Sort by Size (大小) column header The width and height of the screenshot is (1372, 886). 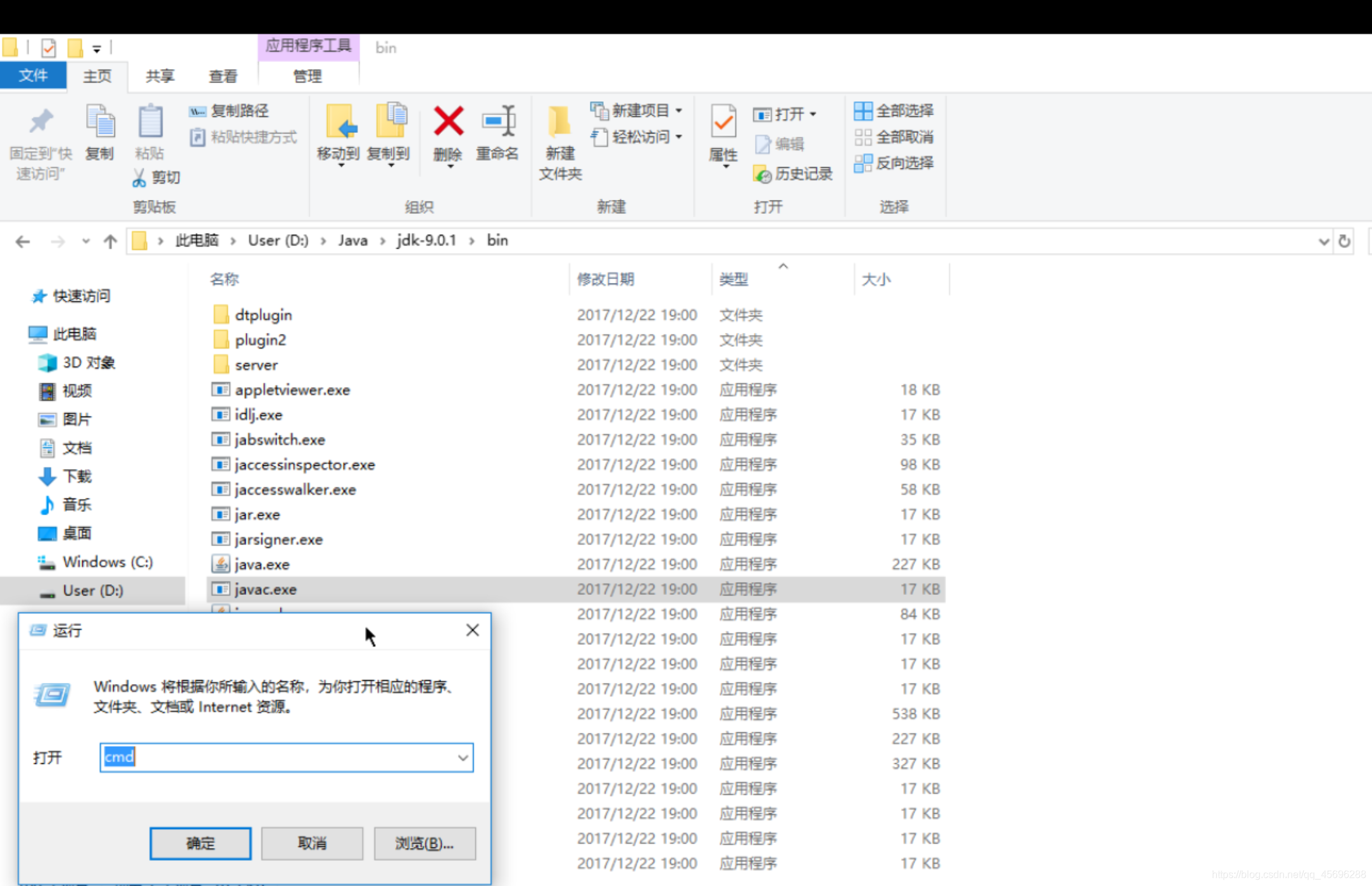tap(876, 279)
